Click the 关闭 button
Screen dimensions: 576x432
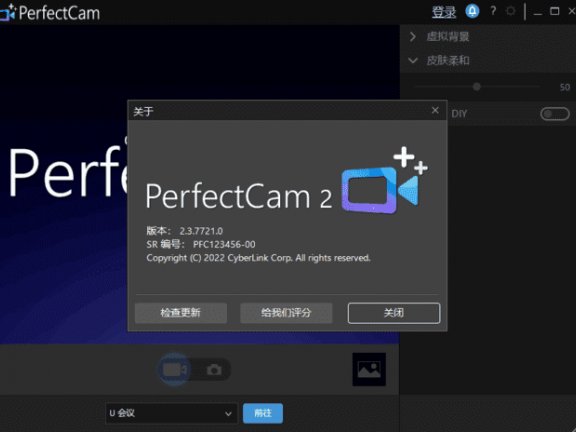(394, 313)
